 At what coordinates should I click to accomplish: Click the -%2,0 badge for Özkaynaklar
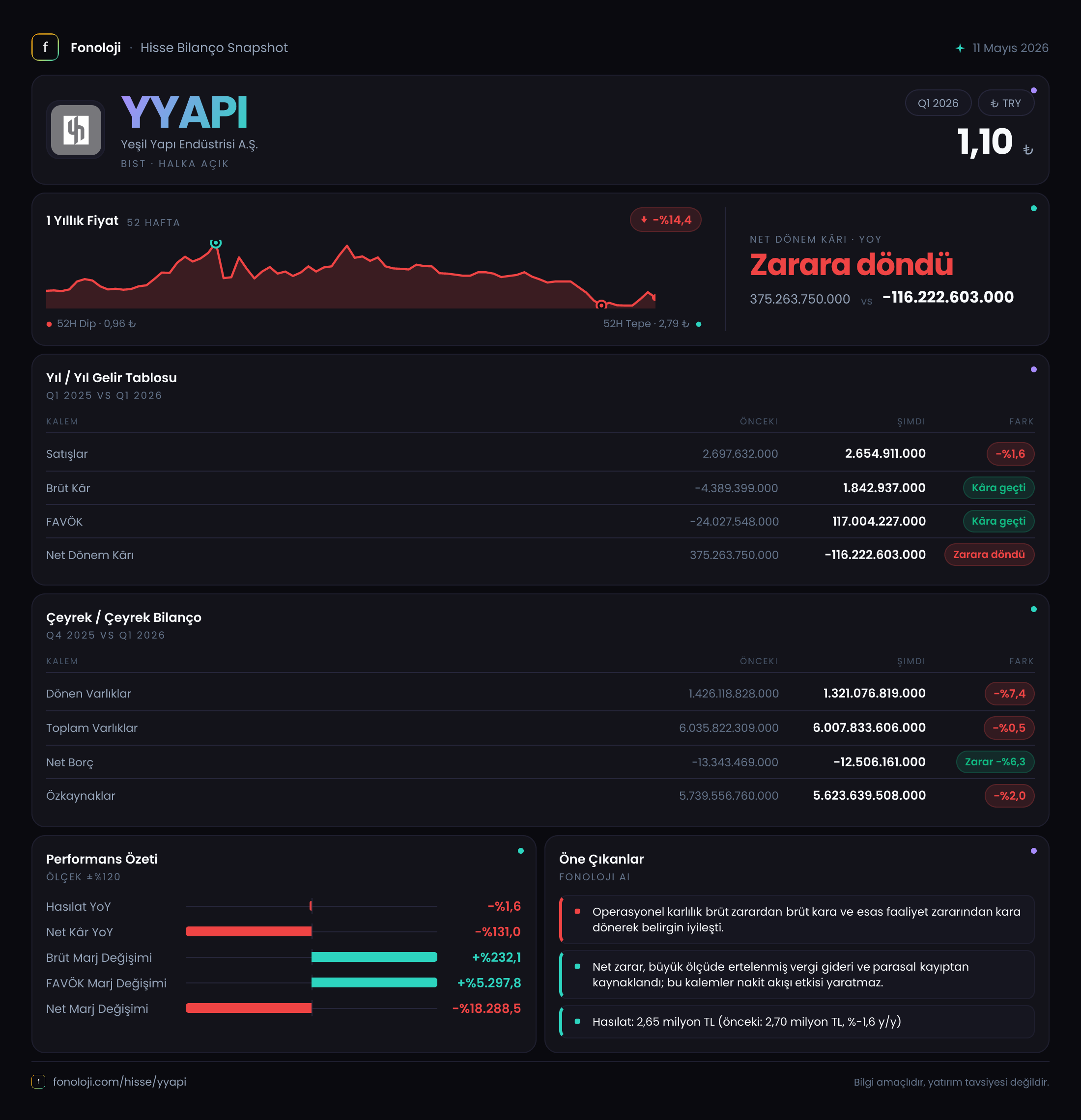coord(1009,795)
